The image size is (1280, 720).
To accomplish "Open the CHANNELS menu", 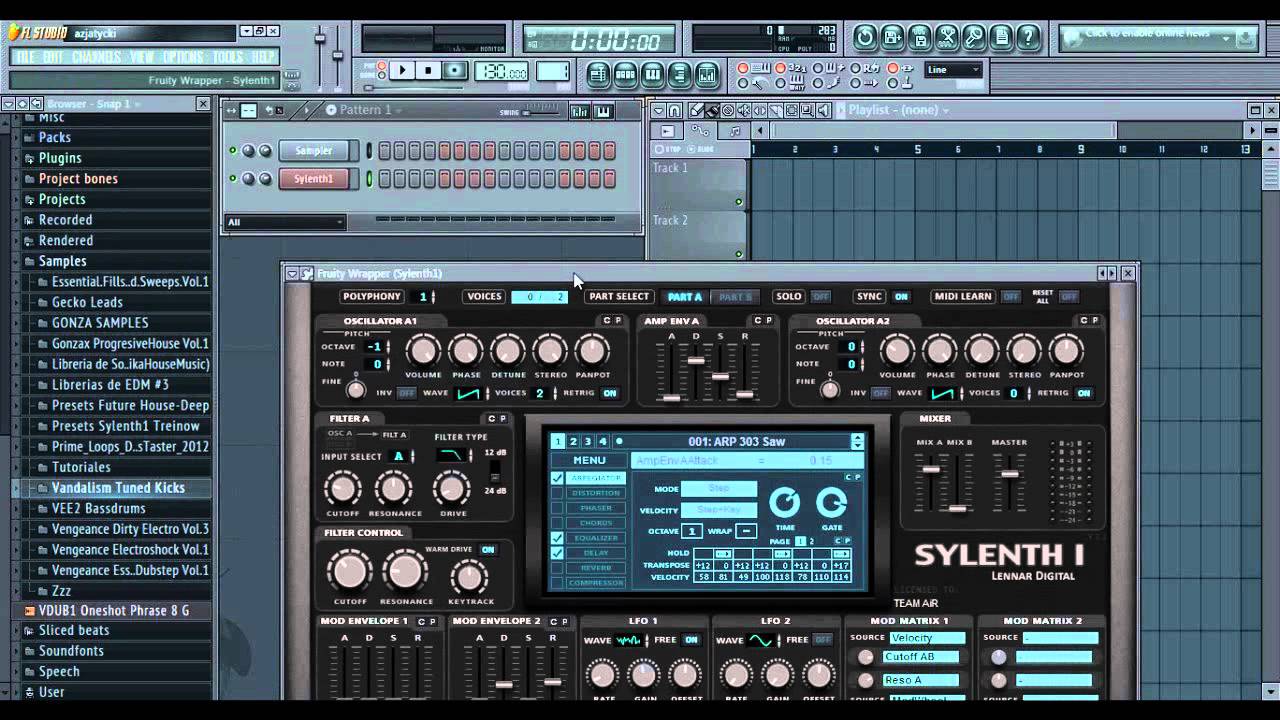I will pyautogui.click(x=96, y=57).
